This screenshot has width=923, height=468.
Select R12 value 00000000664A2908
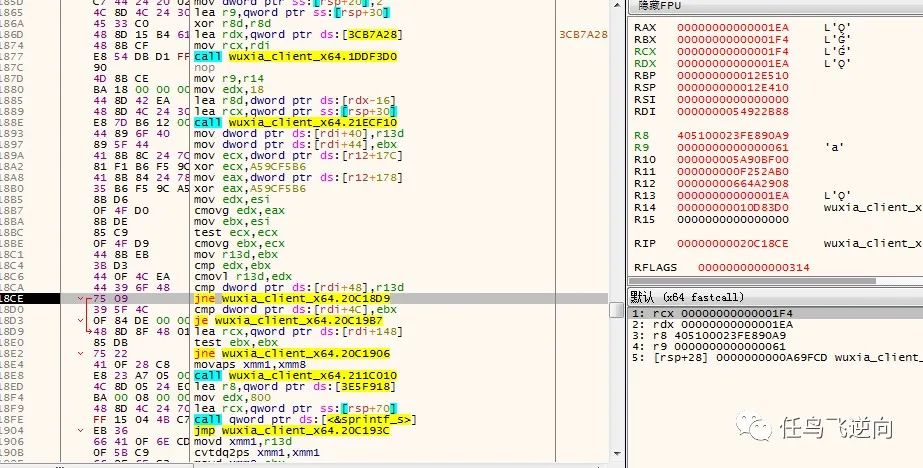[733, 184]
